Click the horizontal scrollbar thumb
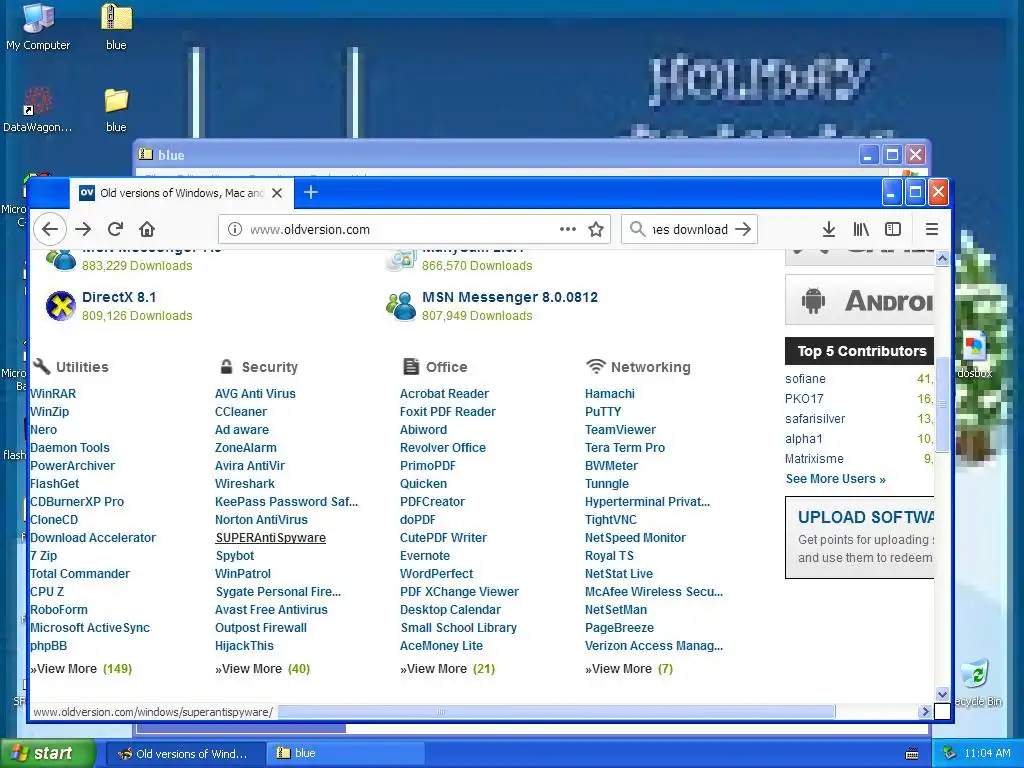The height and width of the screenshot is (768, 1024). [x=556, y=712]
